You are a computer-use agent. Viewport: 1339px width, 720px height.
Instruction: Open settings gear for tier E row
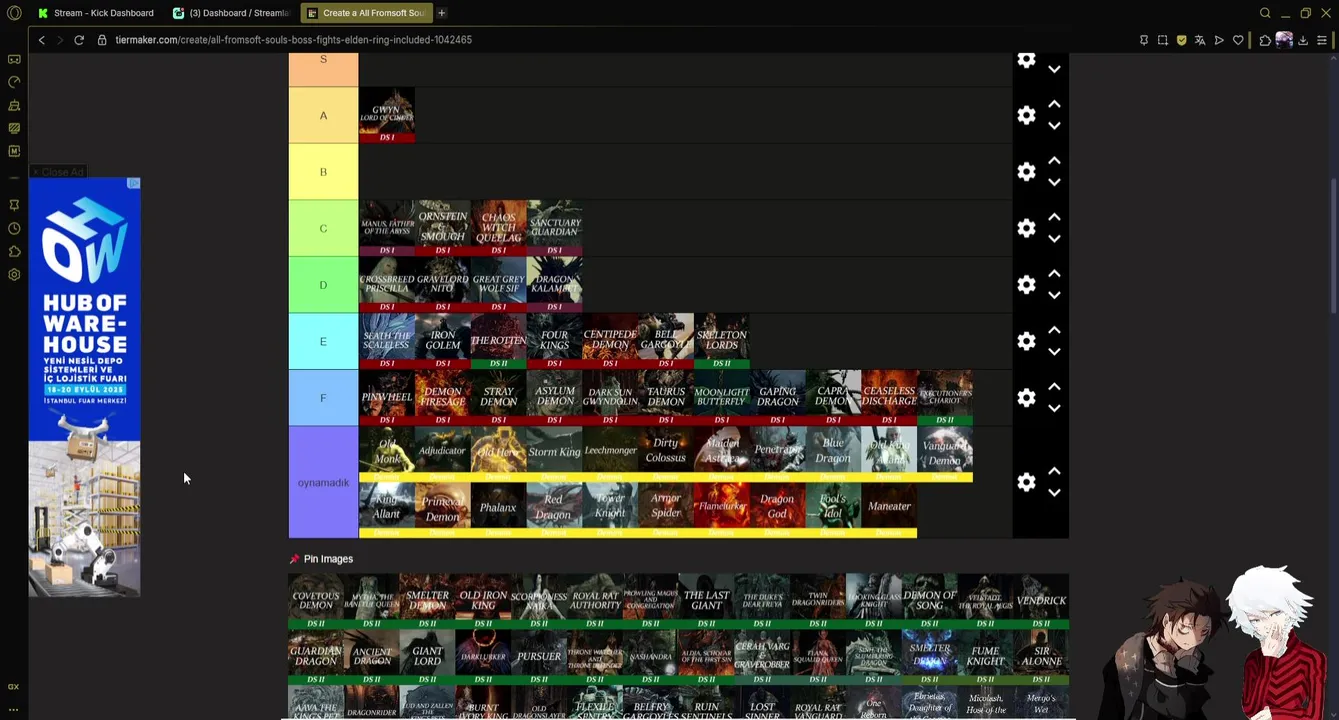click(x=1026, y=341)
